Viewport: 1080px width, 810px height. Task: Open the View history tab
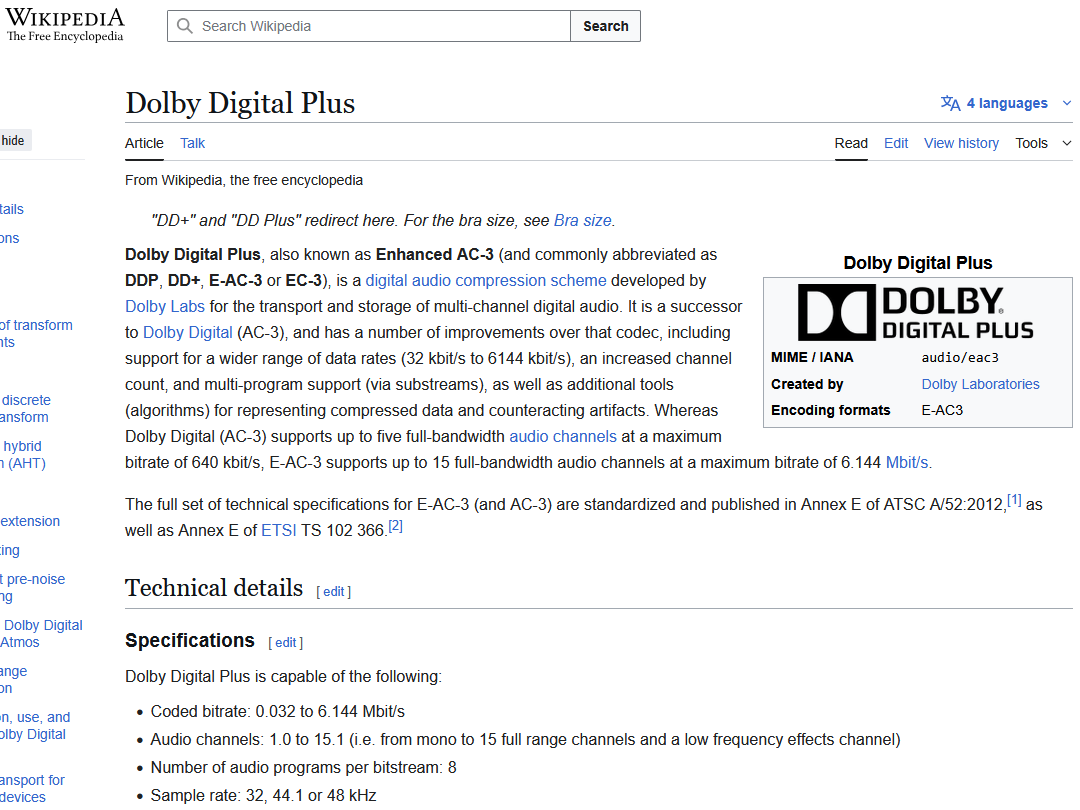(961, 143)
